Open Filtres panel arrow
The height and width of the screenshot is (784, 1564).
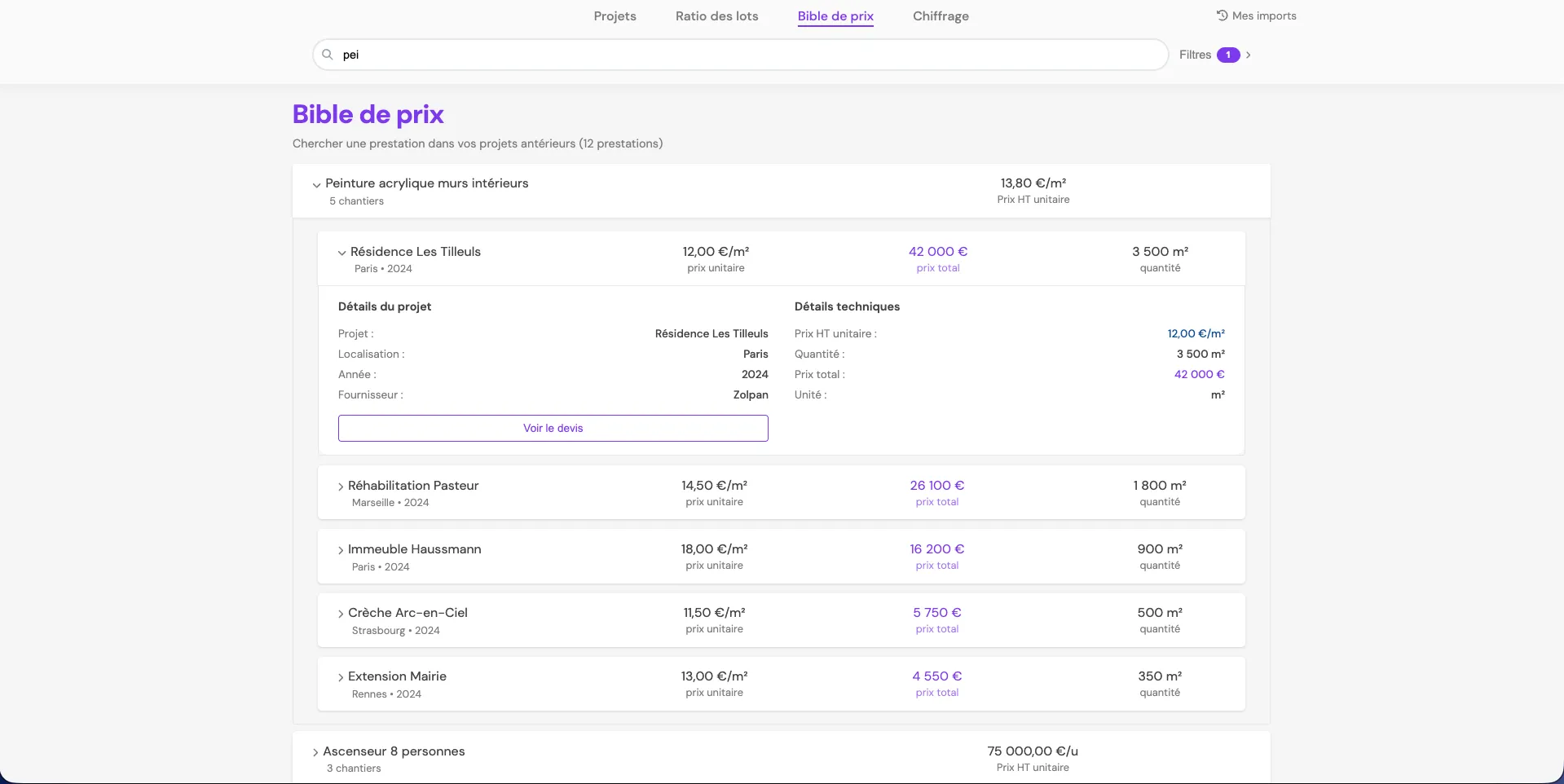[x=1248, y=55]
